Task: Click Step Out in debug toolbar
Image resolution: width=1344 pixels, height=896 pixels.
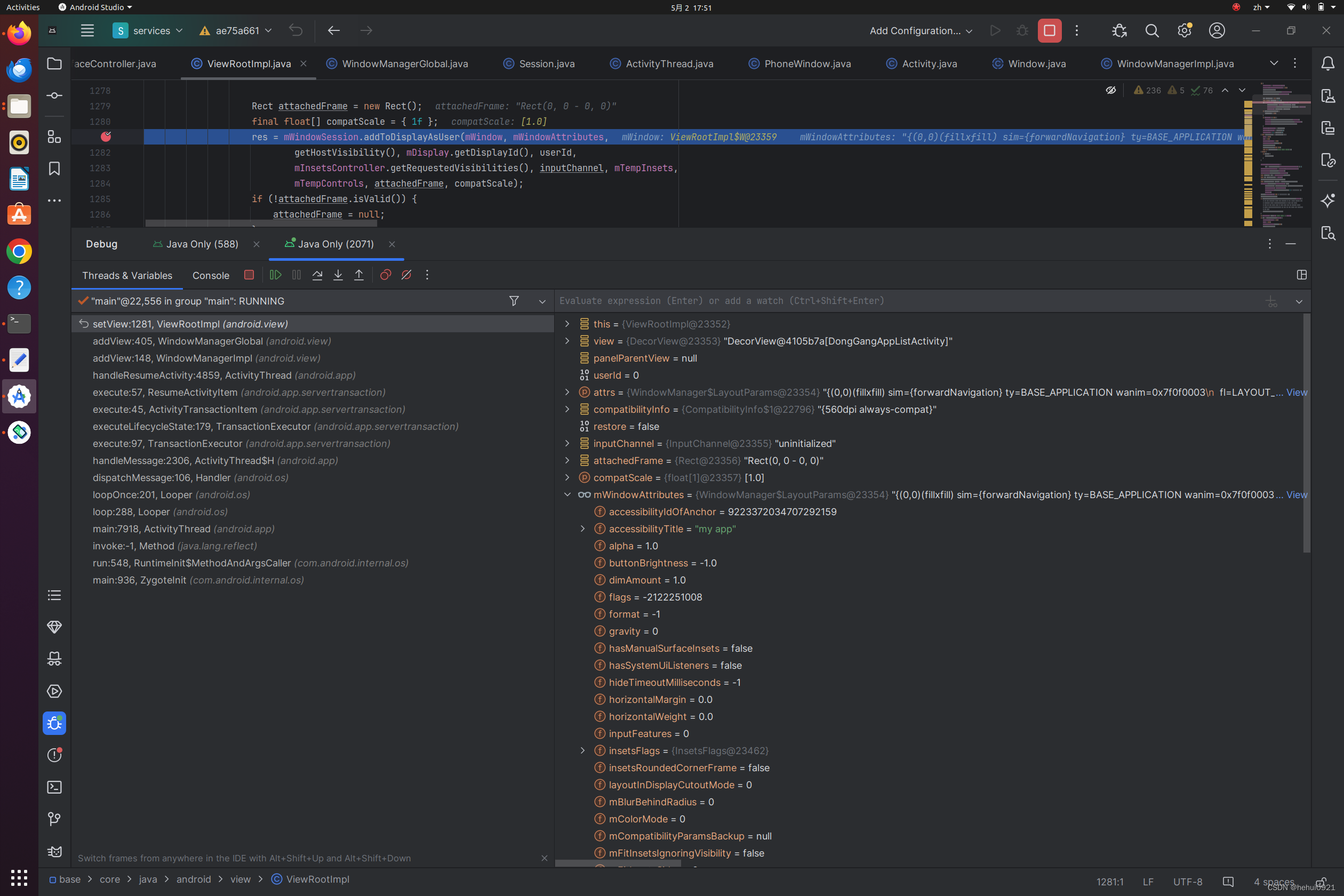Action: pos(359,275)
